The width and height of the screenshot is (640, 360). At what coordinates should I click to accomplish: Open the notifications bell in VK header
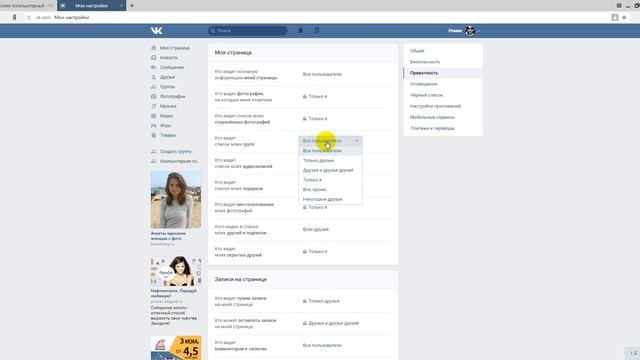300,31
